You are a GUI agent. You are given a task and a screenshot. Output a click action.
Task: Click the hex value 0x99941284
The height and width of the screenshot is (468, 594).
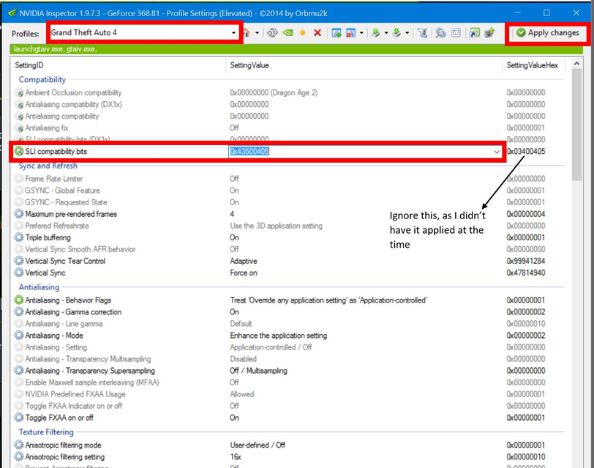tap(526, 261)
